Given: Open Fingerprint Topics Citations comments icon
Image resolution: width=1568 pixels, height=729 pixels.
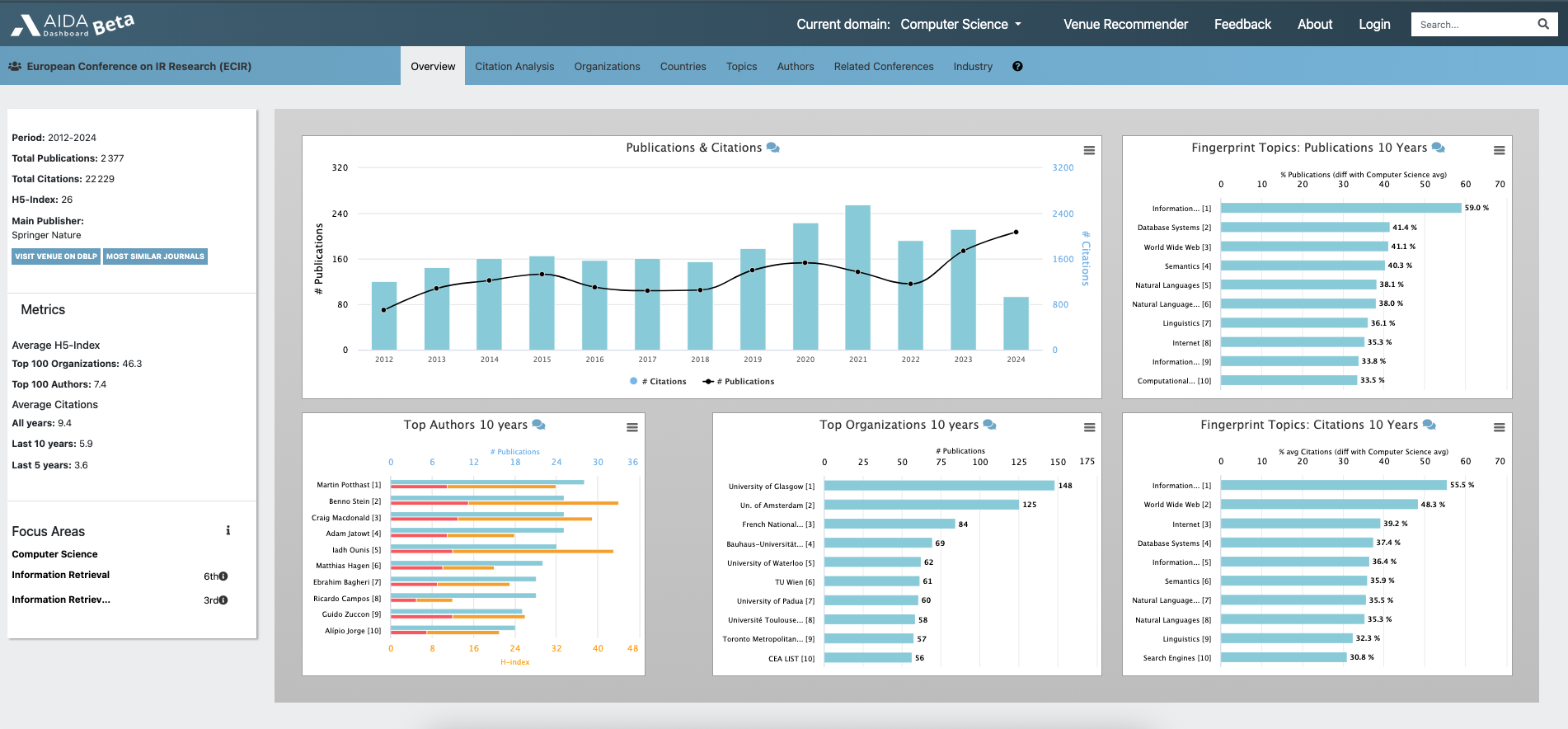Looking at the screenshot, I should tap(1430, 425).
